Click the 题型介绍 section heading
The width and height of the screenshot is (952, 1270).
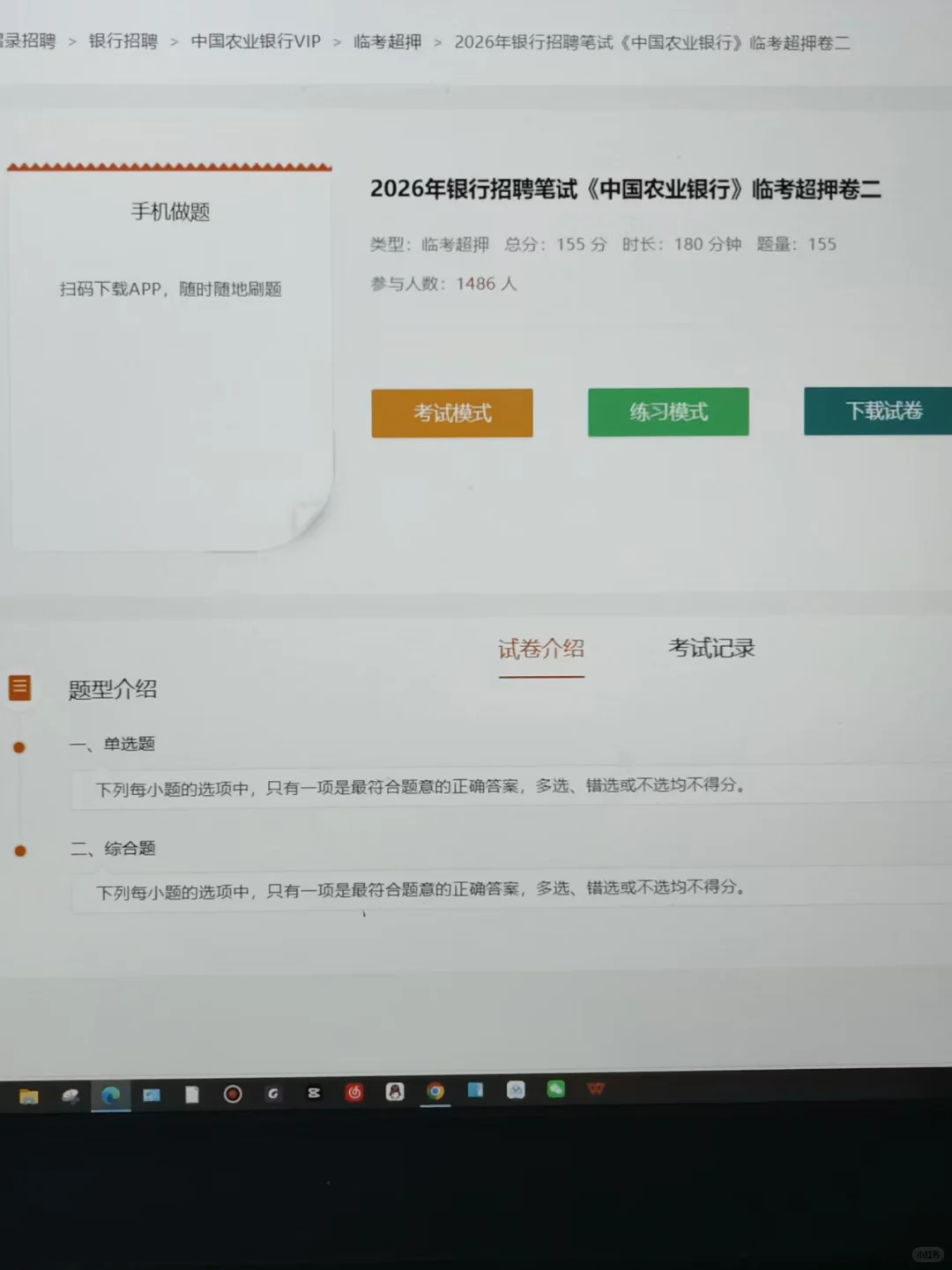point(113,689)
